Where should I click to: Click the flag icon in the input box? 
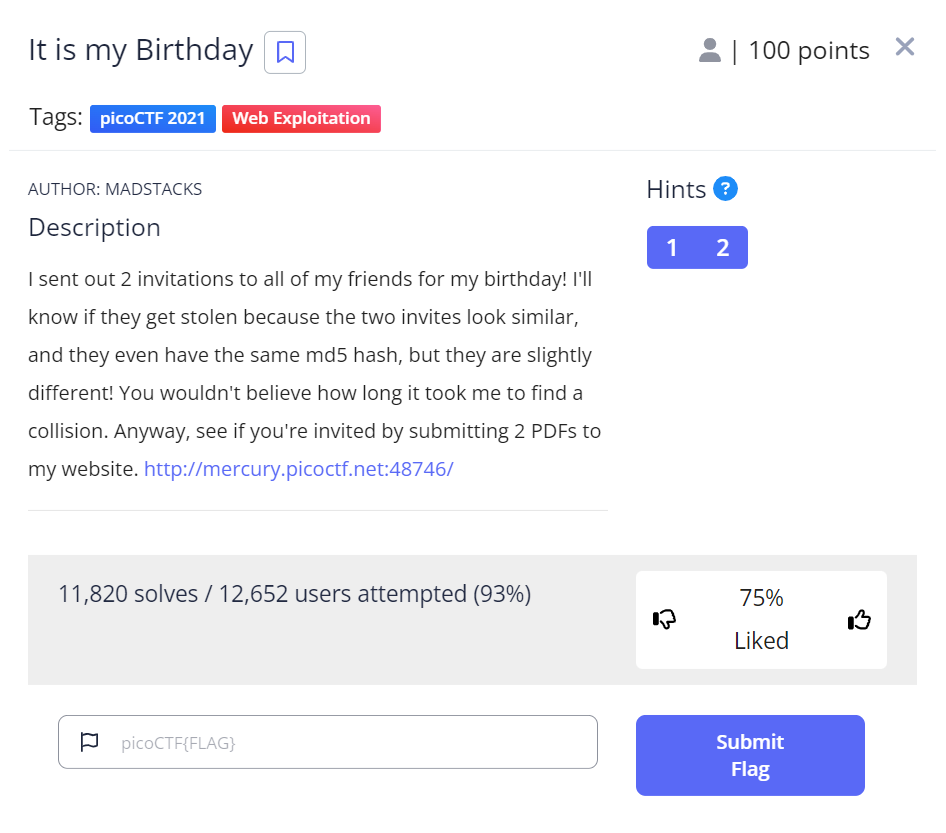point(90,742)
